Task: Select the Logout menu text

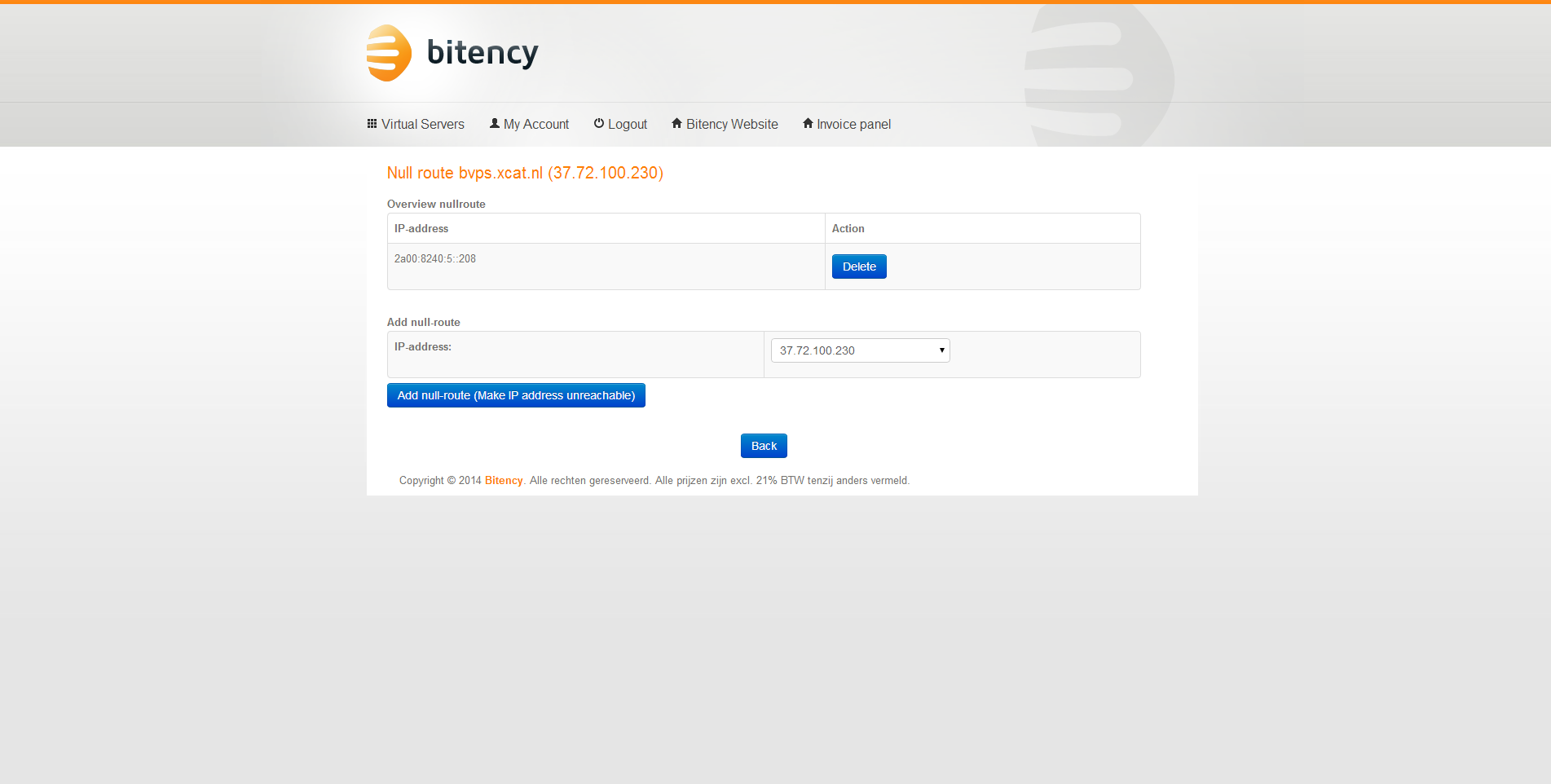Action: (x=628, y=125)
